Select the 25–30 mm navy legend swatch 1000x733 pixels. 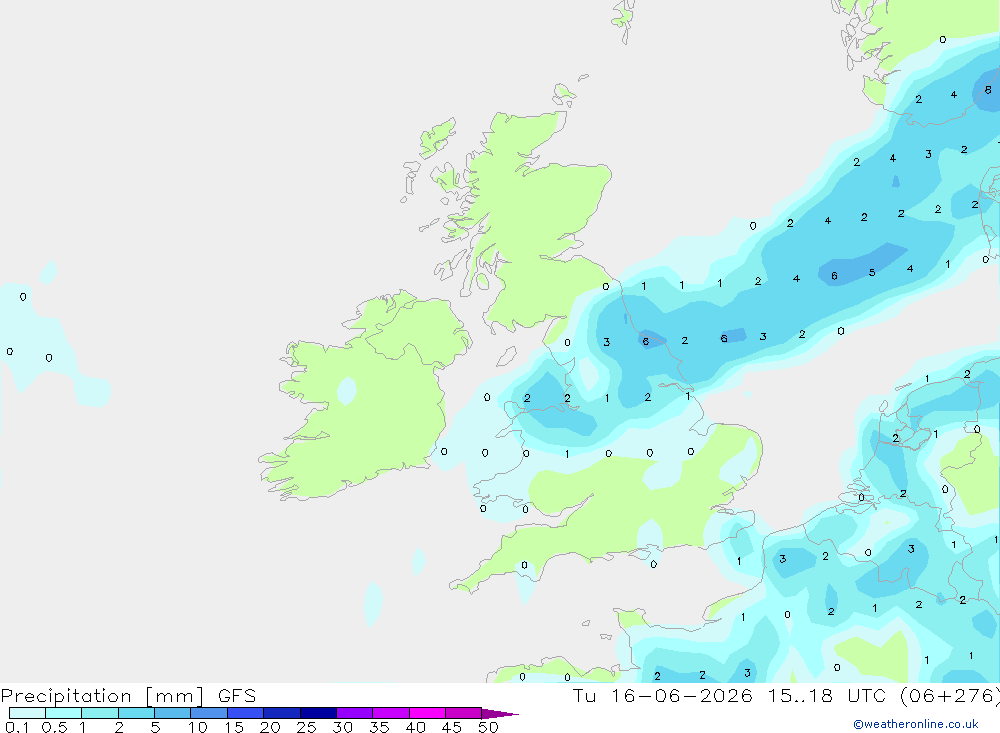318,713
